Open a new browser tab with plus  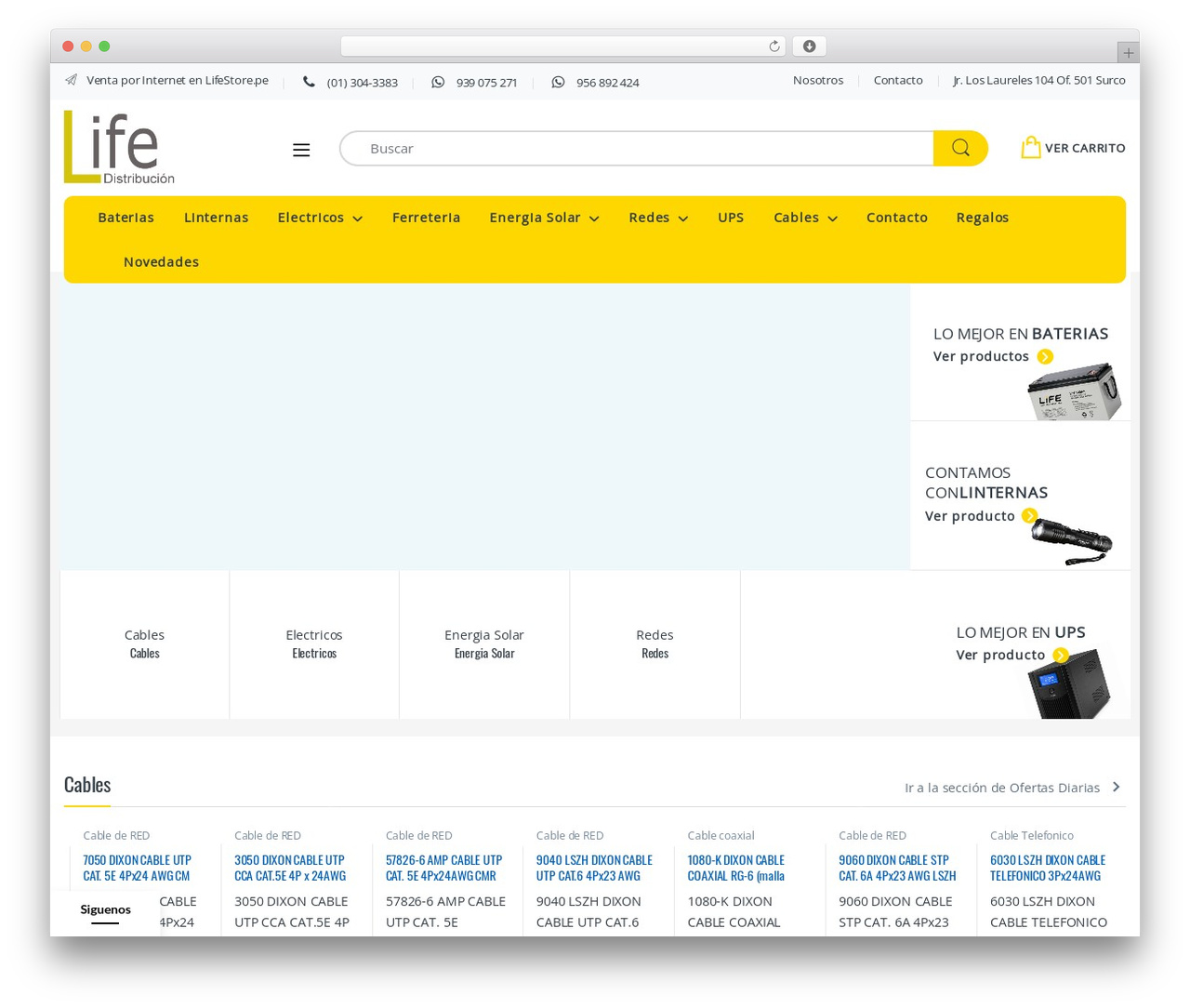1128,53
